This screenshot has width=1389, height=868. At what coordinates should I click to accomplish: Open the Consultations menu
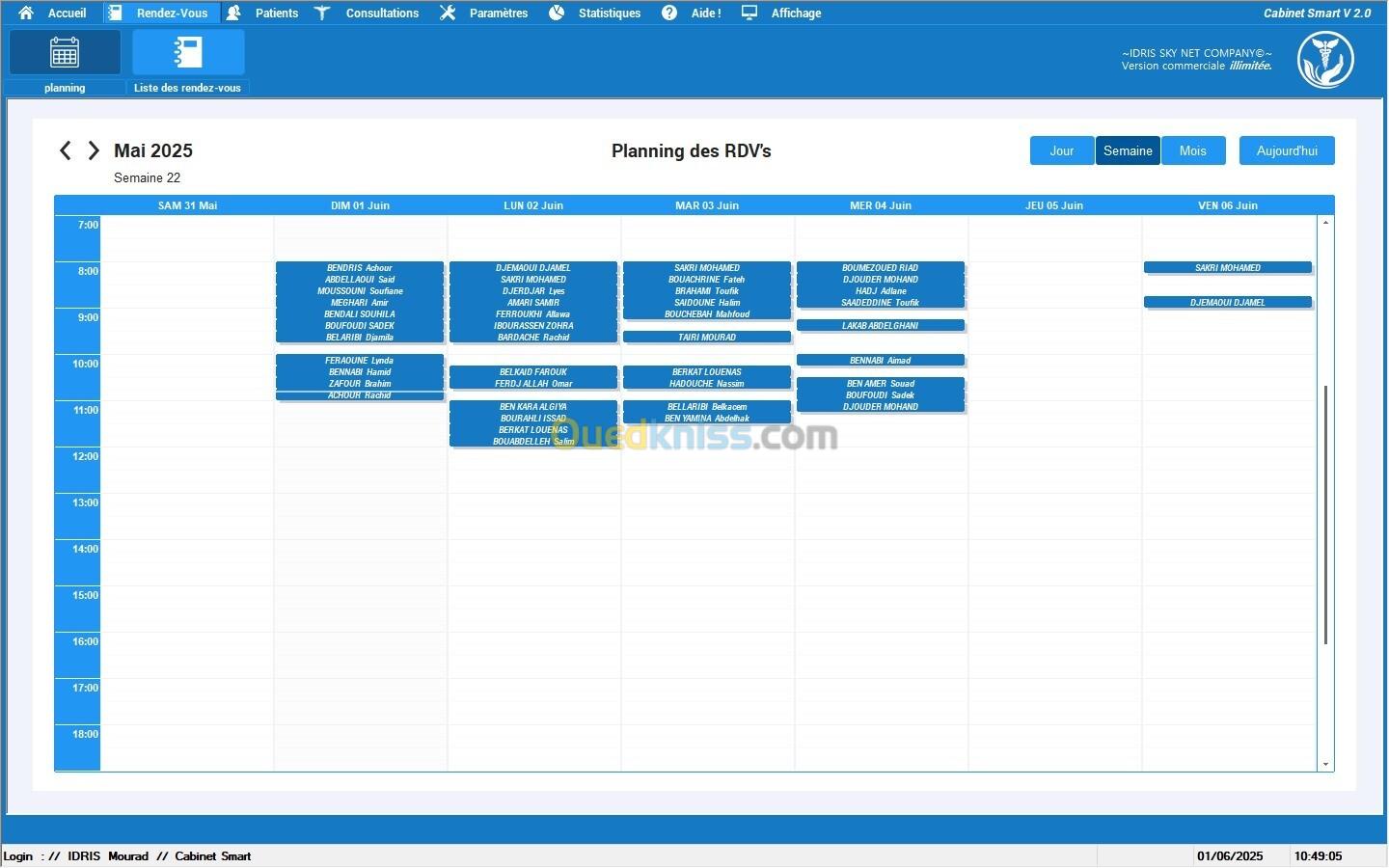pyautogui.click(x=382, y=13)
